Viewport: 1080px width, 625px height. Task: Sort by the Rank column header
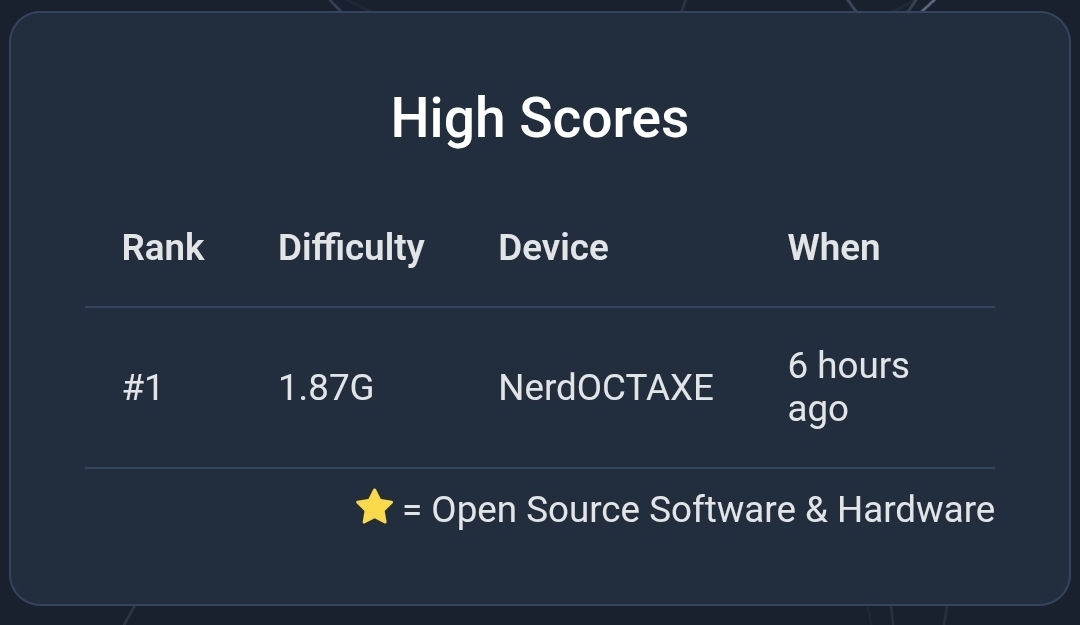pos(163,247)
